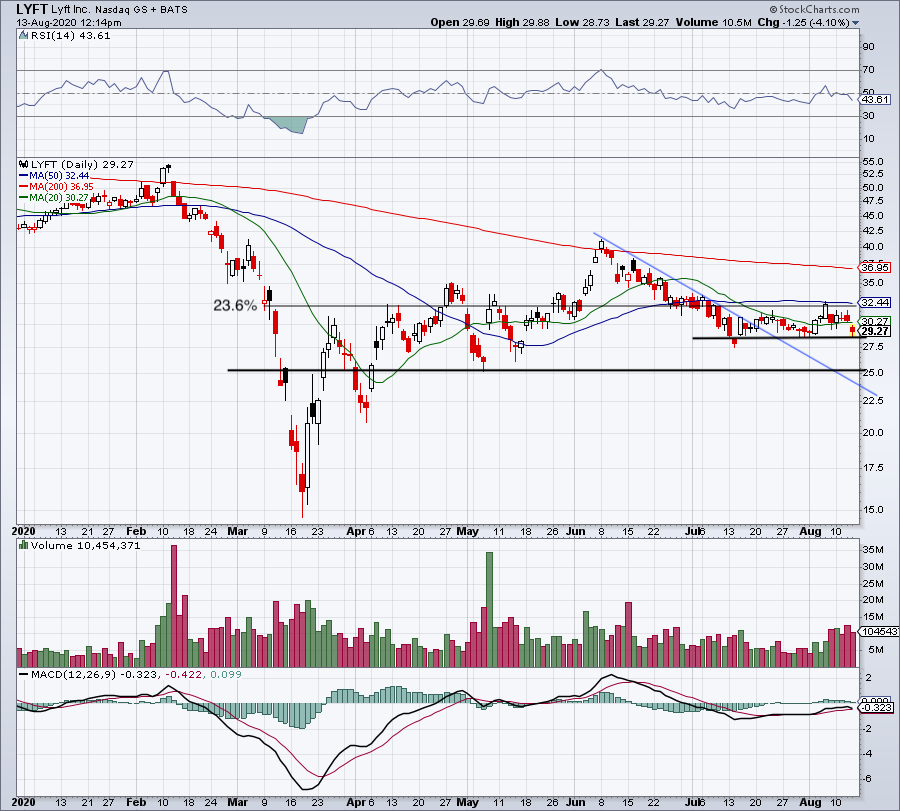Click the Volume 10,454,371 legend text
This screenshot has width=900, height=811.
coord(86,545)
